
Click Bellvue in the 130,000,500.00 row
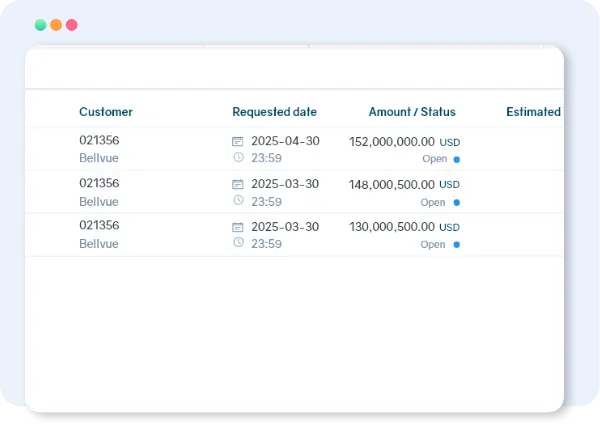[x=99, y=243]
